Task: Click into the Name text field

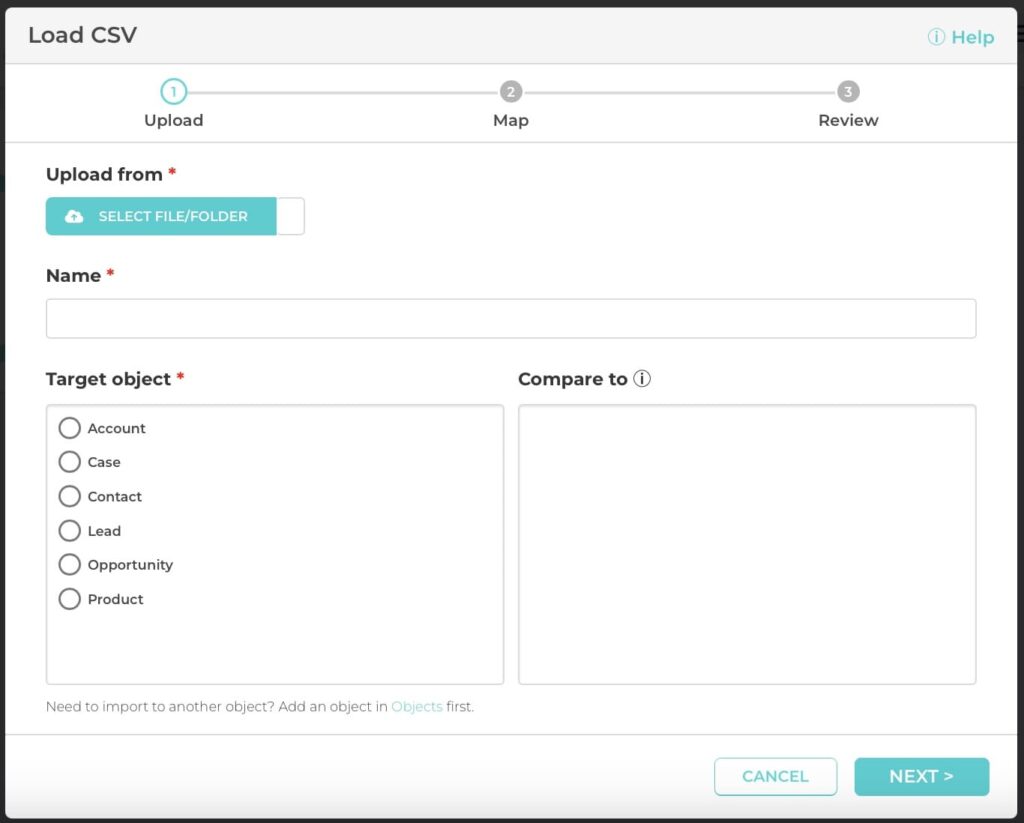Action: tap(510, 319)
